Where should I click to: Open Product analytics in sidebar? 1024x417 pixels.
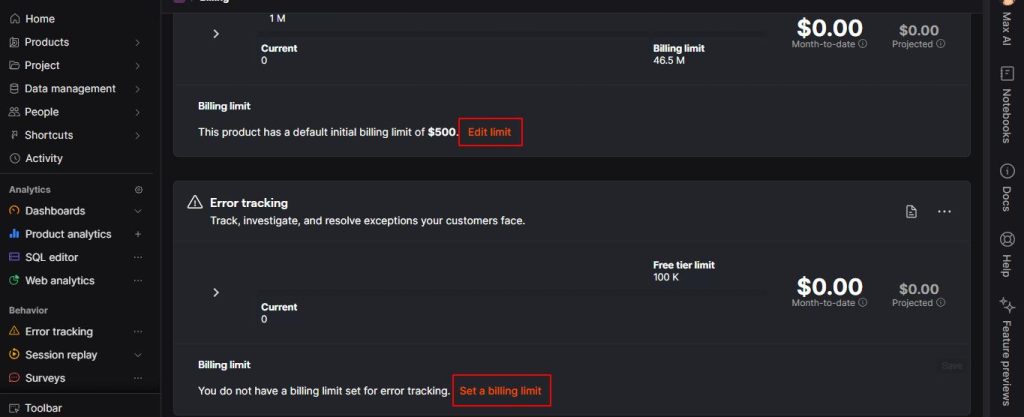(x=68, y=234)
